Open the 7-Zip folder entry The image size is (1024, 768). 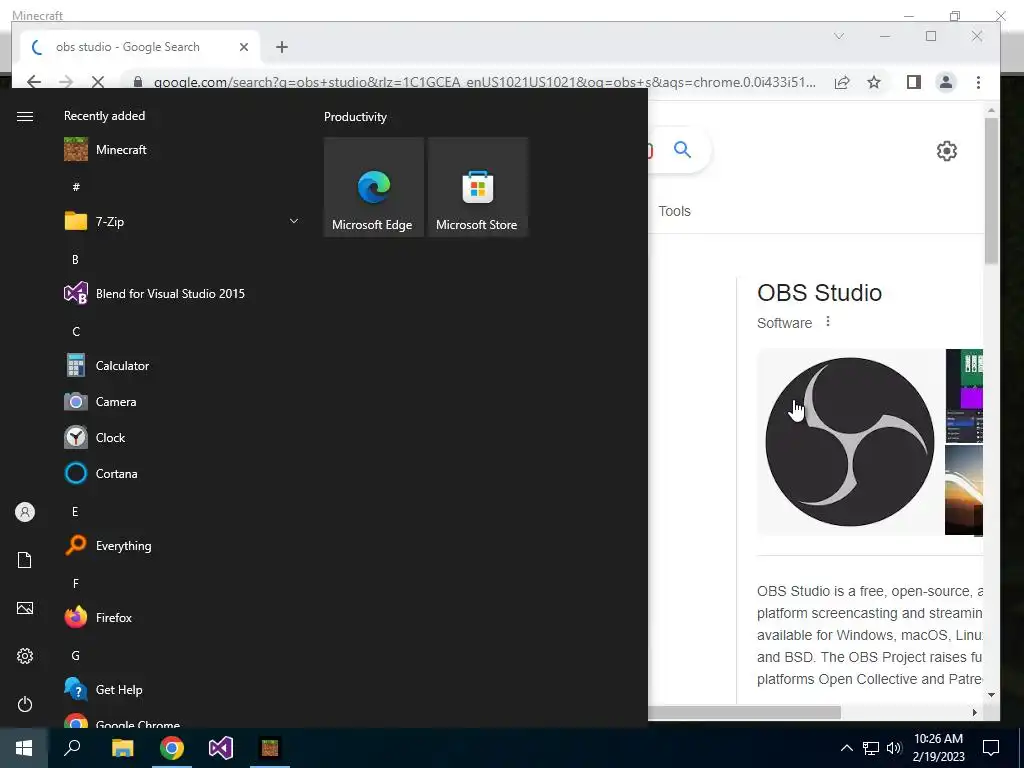[x=183, y=221]
